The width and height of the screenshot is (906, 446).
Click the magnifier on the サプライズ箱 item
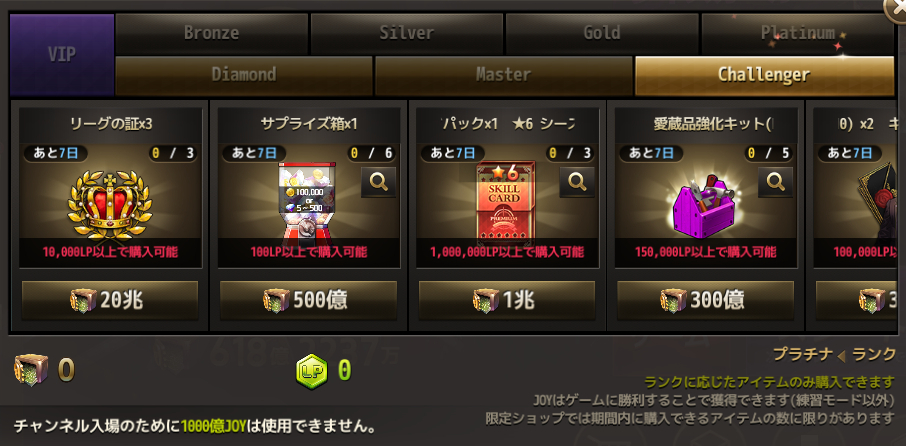tap(378, 183)
